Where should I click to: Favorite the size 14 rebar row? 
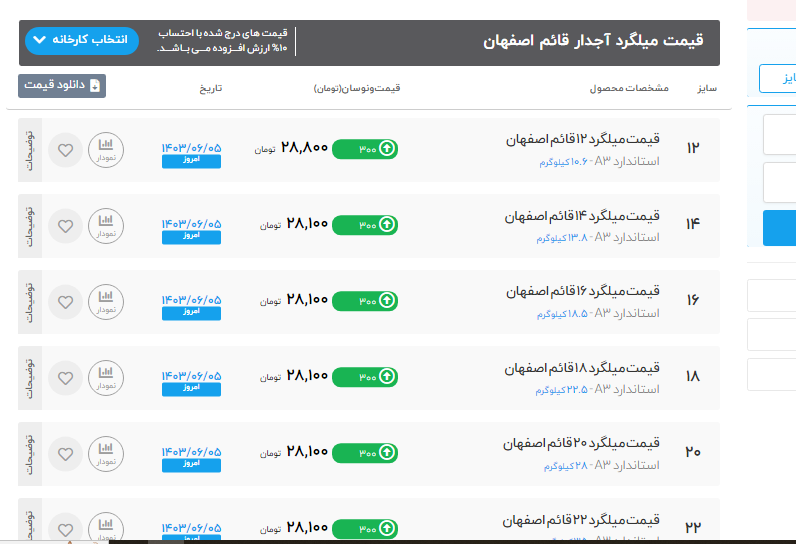(x=65, y=226)
